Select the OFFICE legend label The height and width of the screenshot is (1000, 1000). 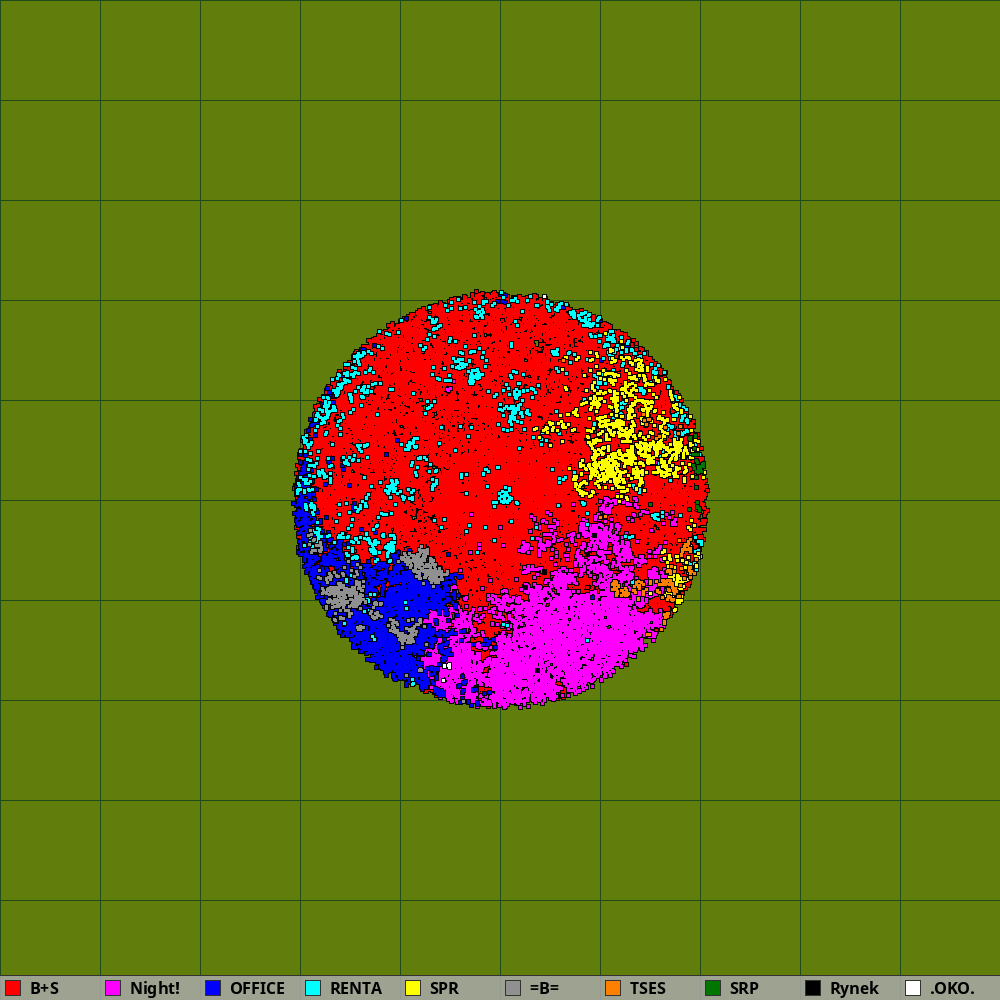pyautogui.click(x=258, y=988)
